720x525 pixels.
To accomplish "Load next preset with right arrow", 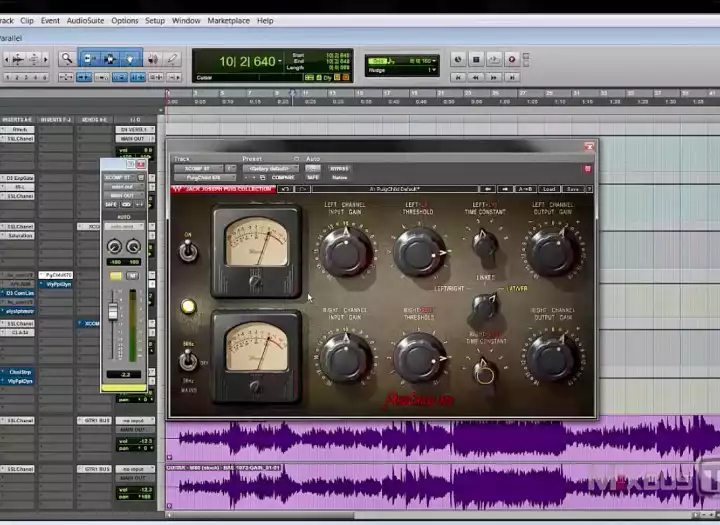I will tap(505, 189).
